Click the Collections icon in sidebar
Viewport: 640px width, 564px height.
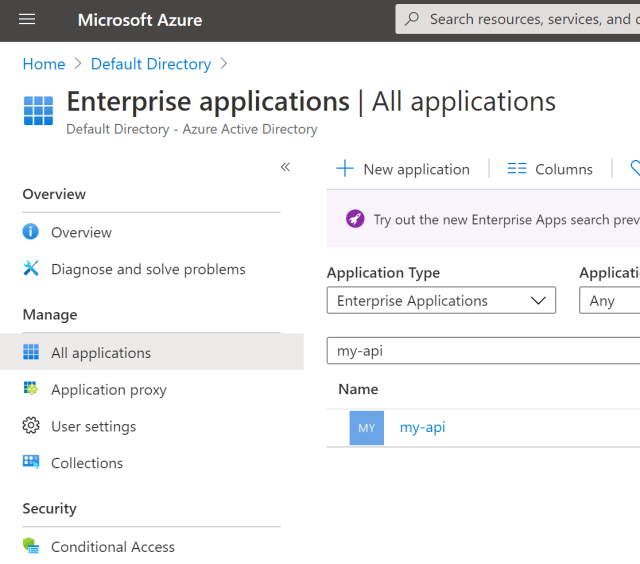point(31,463)
